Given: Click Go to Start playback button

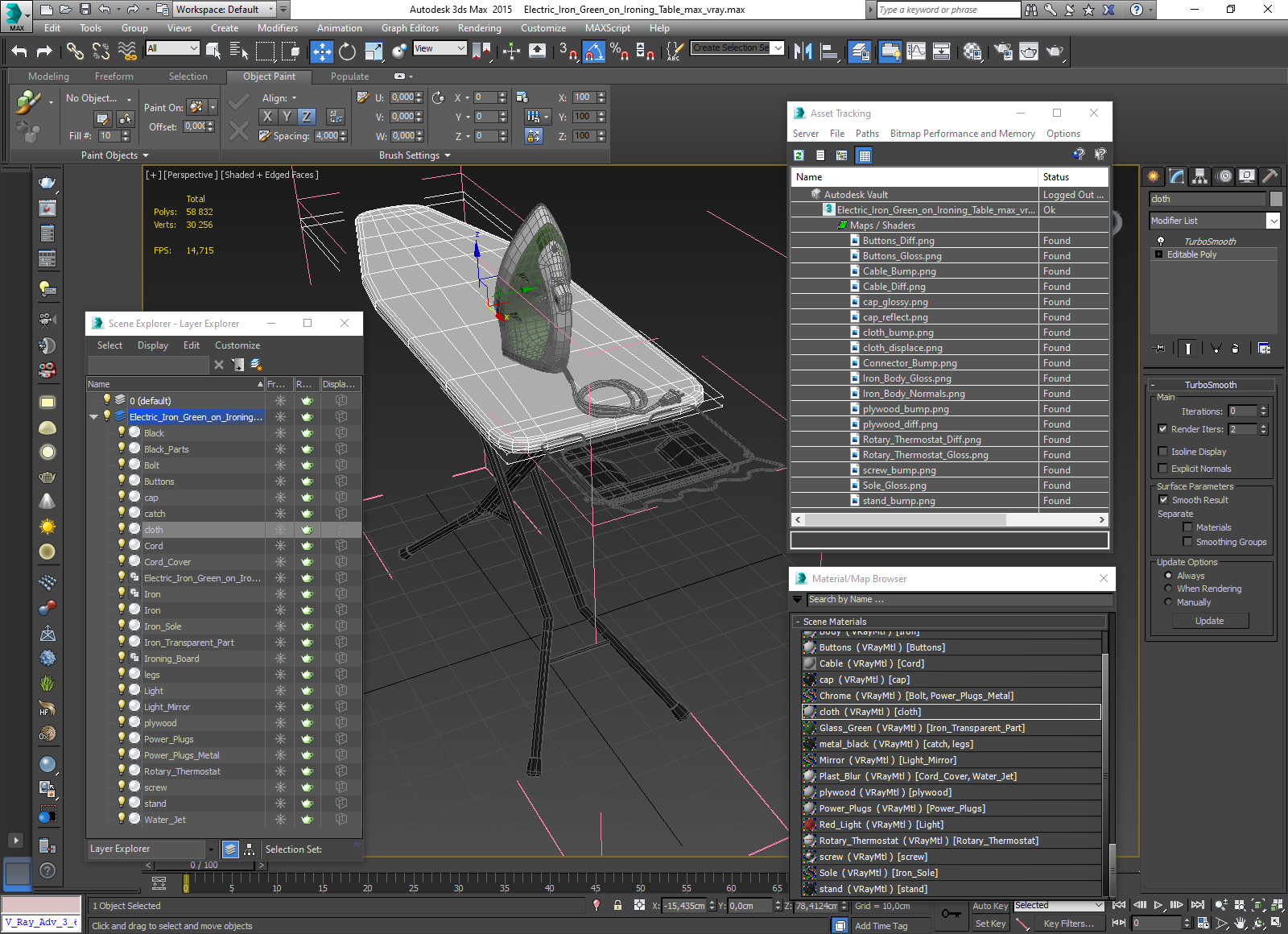Looking at the screenshot, I should pyautogui.click(x=1119, y=905).
